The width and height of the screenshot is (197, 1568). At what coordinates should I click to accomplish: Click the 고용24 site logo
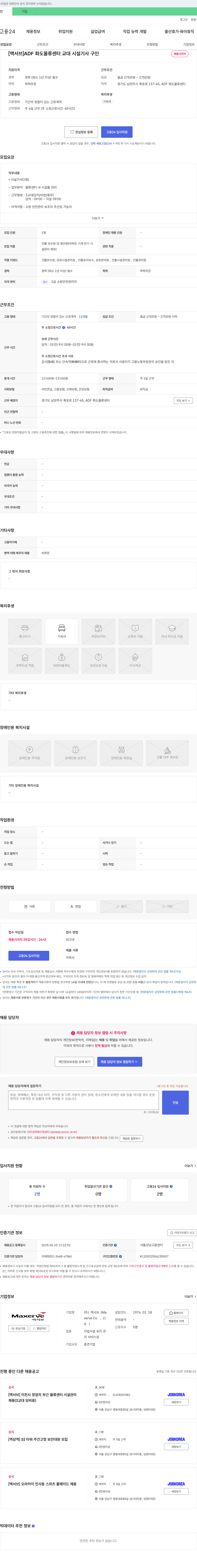click(7, 32)
